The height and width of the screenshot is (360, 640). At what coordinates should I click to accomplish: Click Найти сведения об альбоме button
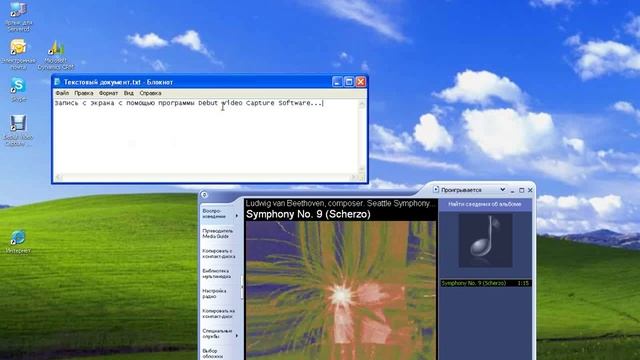point(485,204)
